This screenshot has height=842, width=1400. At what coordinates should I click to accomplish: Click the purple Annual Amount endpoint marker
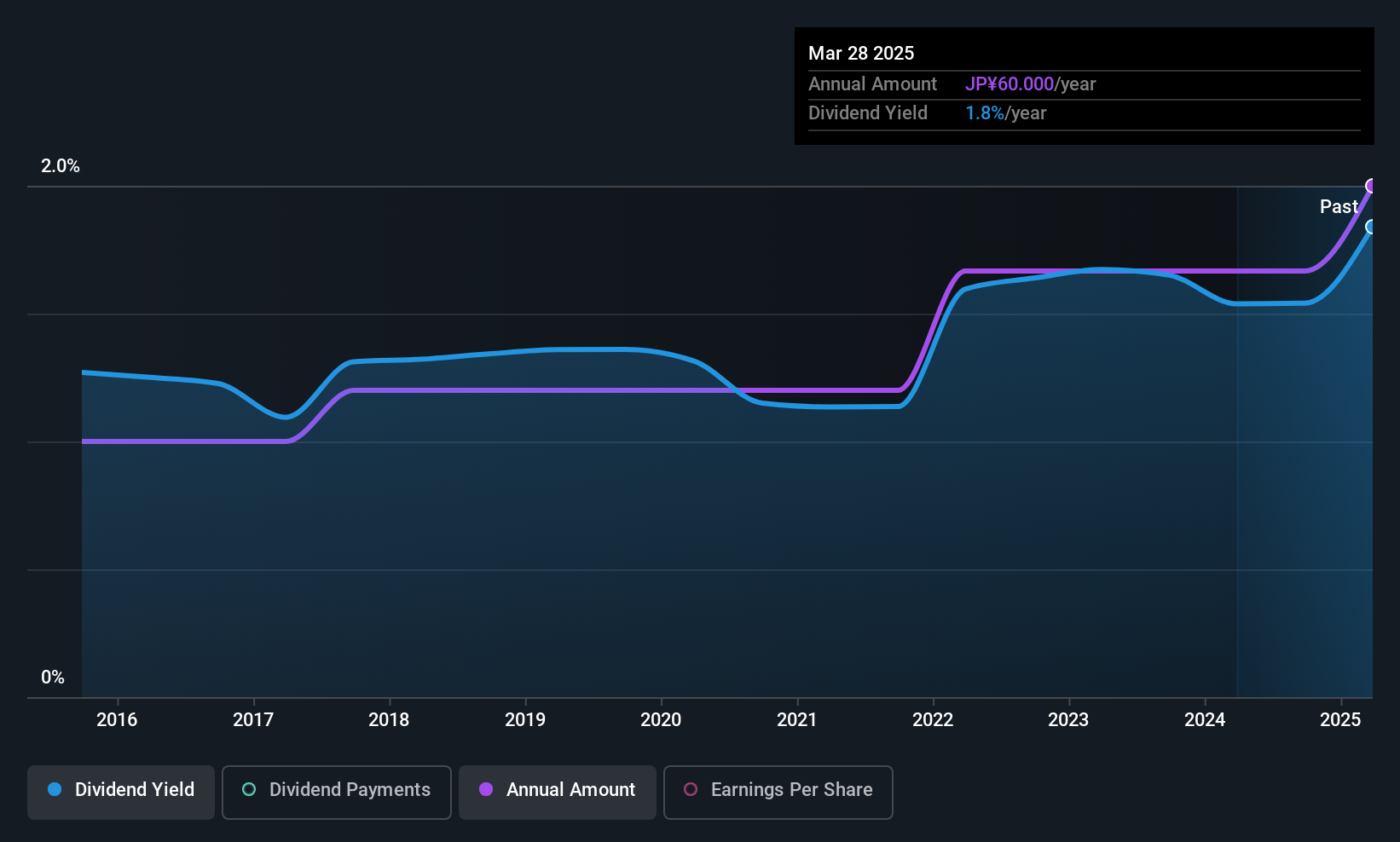[x=1372, y=186]
